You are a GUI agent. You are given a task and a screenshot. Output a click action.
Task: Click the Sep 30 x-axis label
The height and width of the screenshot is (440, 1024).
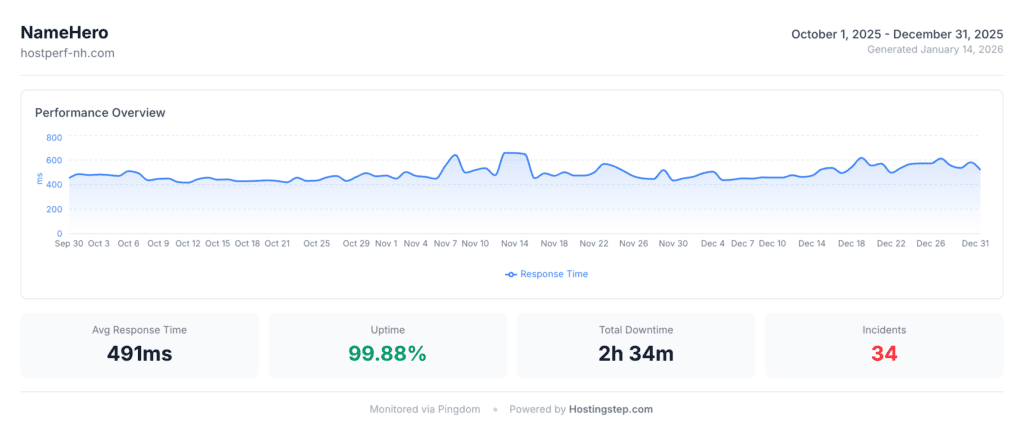click(x=69, y=243)
